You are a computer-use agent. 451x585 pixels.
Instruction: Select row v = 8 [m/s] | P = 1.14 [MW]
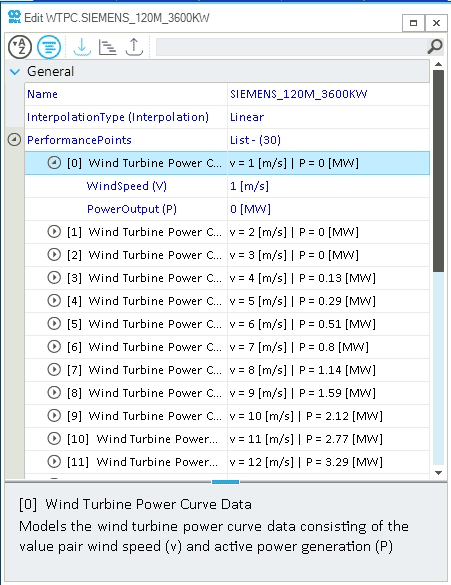pyautogui.click(x=227, y=370)
